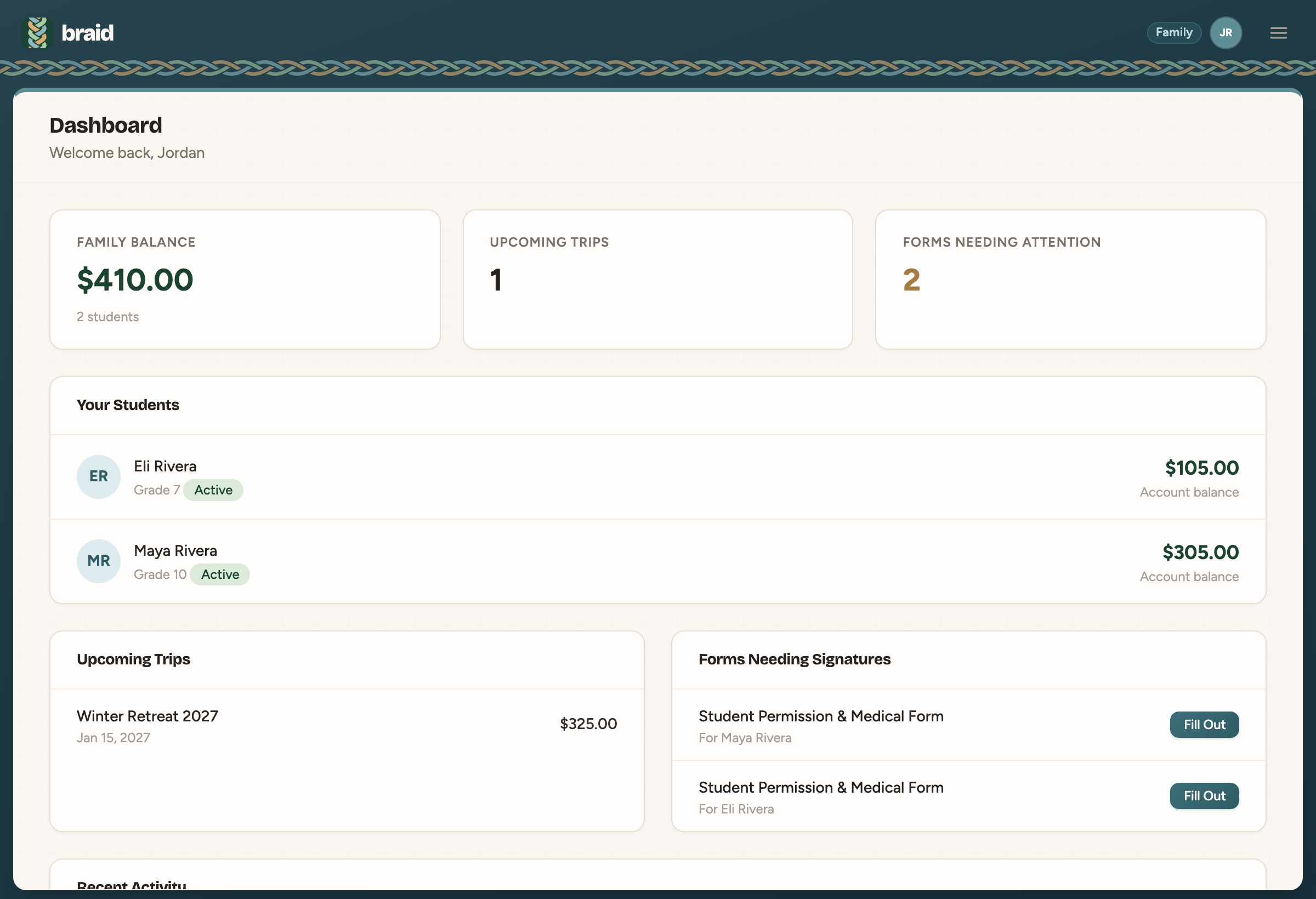Click the Dashboard page title
1316x899 pixels.
coord(105,125)
